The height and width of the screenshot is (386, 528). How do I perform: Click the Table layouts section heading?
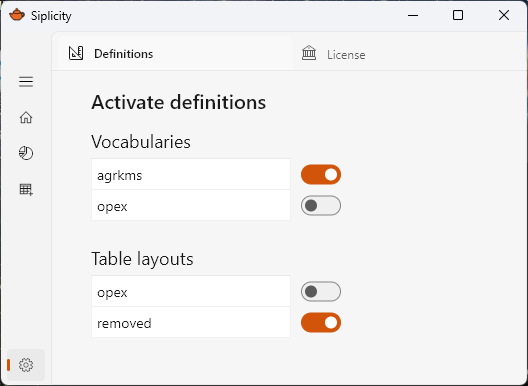(x=142, y=259)
